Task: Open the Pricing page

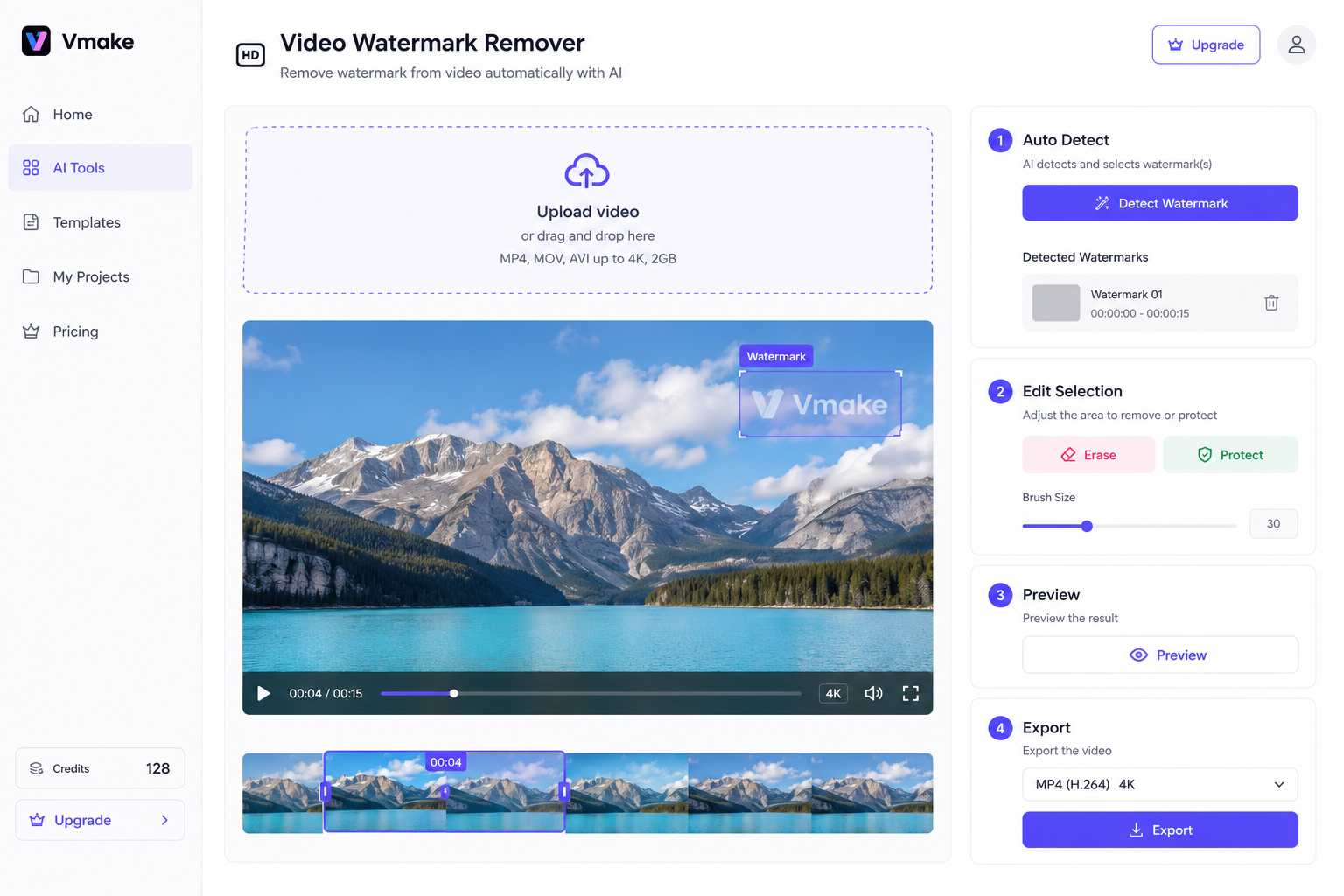Action: 101,332
